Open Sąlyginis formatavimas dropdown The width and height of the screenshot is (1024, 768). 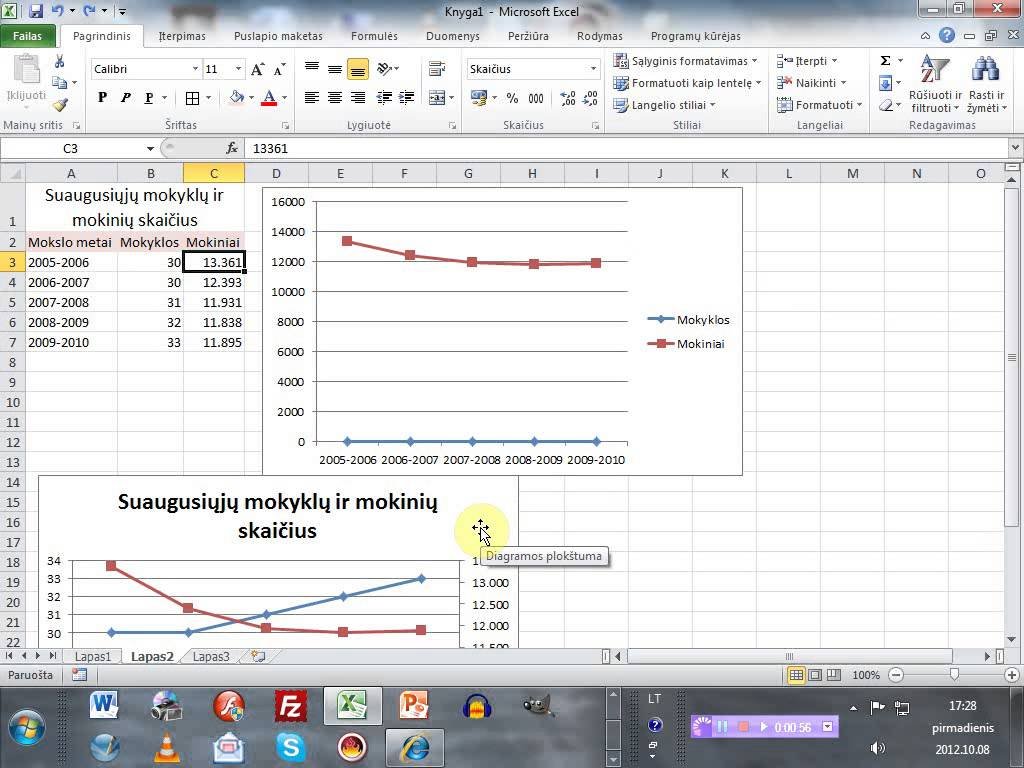pos(685,61)
